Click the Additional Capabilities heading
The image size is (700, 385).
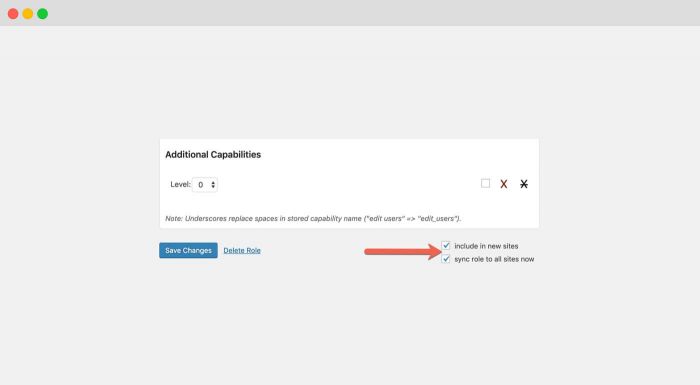coord(213,155)
